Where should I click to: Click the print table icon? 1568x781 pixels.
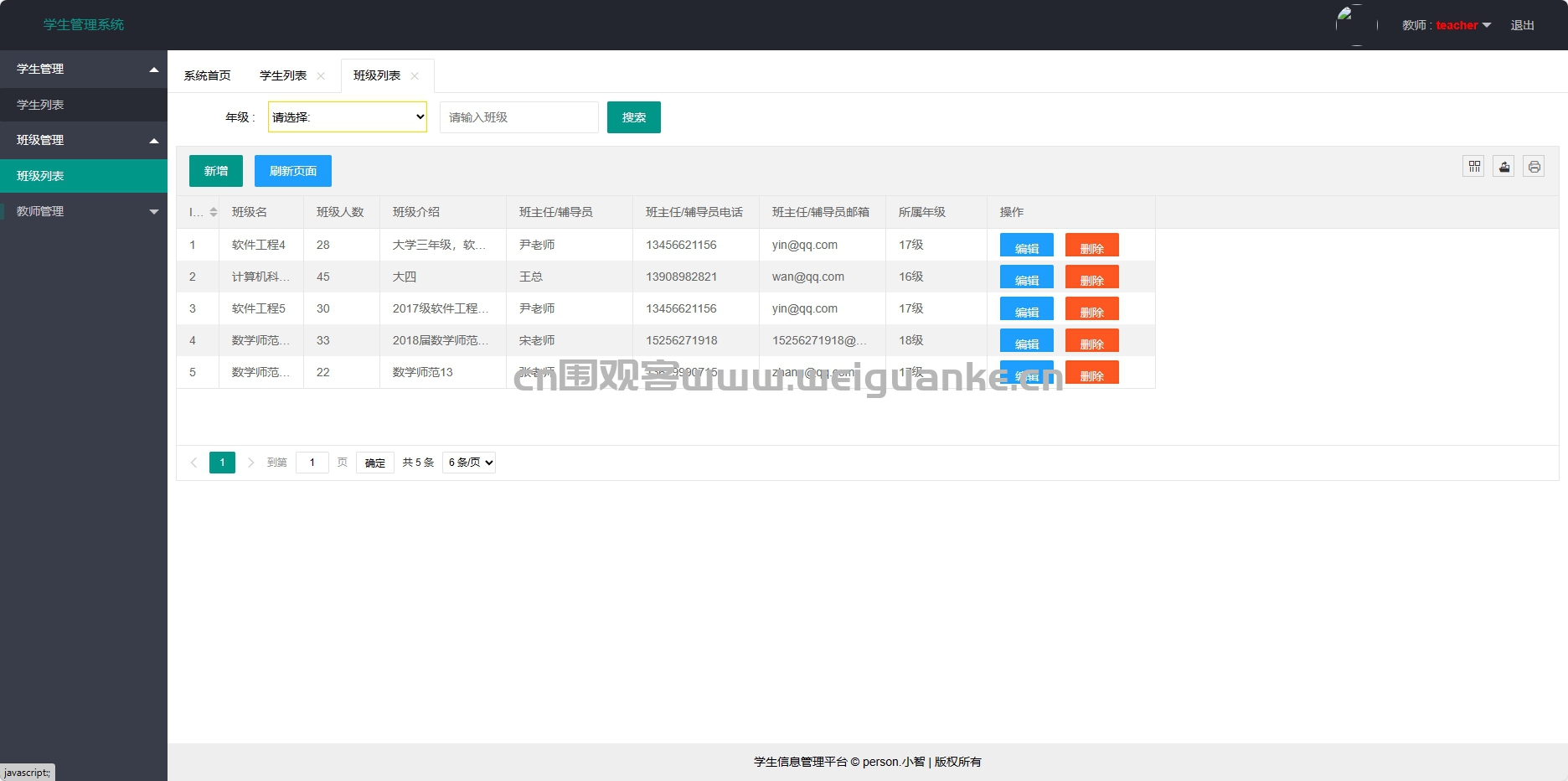click(1534, 167)
